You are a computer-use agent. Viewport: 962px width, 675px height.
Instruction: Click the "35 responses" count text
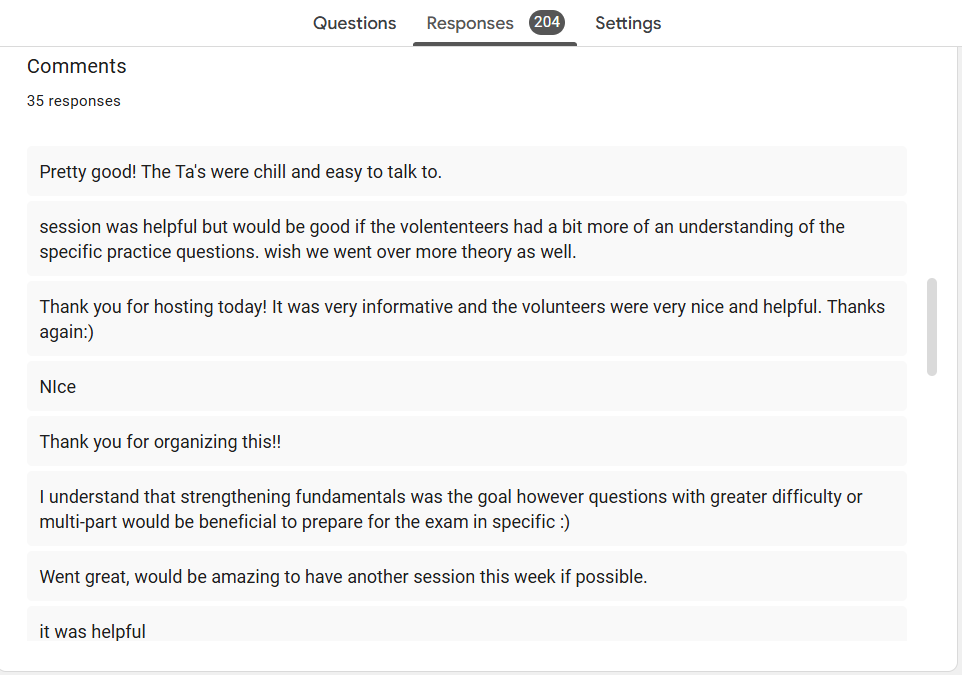[x=74, y=101]
